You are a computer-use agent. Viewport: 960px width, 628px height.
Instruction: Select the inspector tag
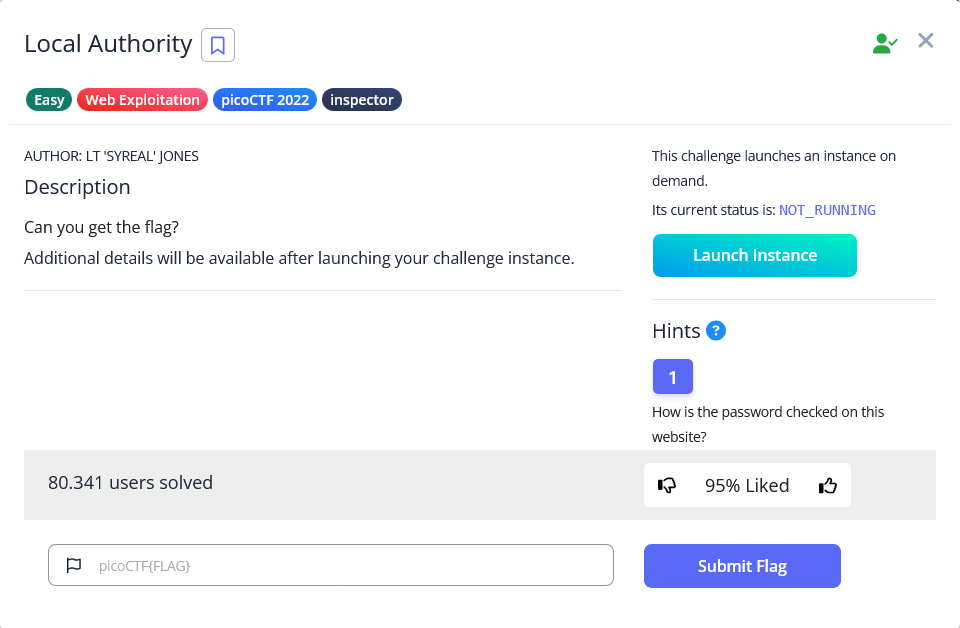tap(362, 100)
